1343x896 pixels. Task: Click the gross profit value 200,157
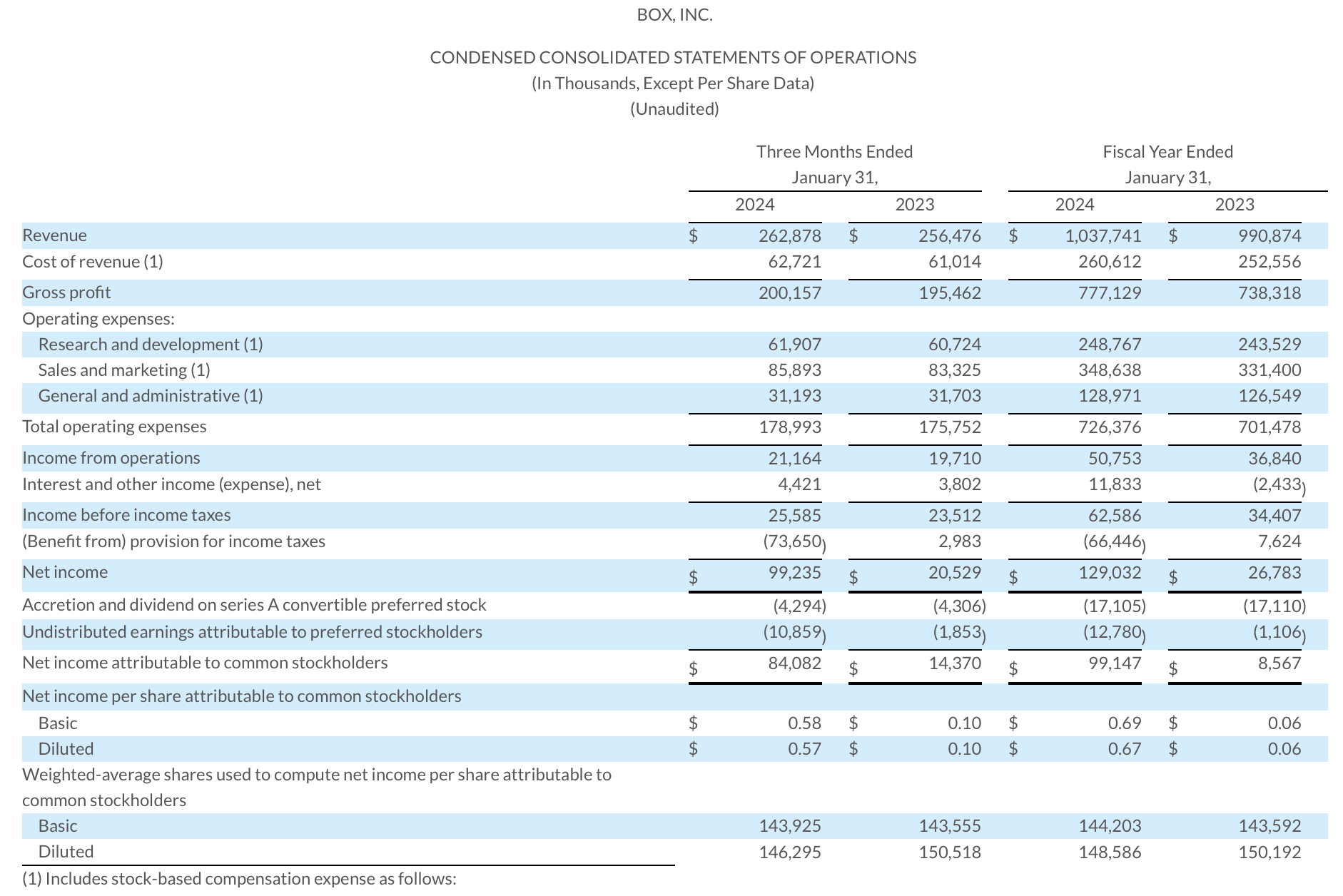(x=790, y=292)
